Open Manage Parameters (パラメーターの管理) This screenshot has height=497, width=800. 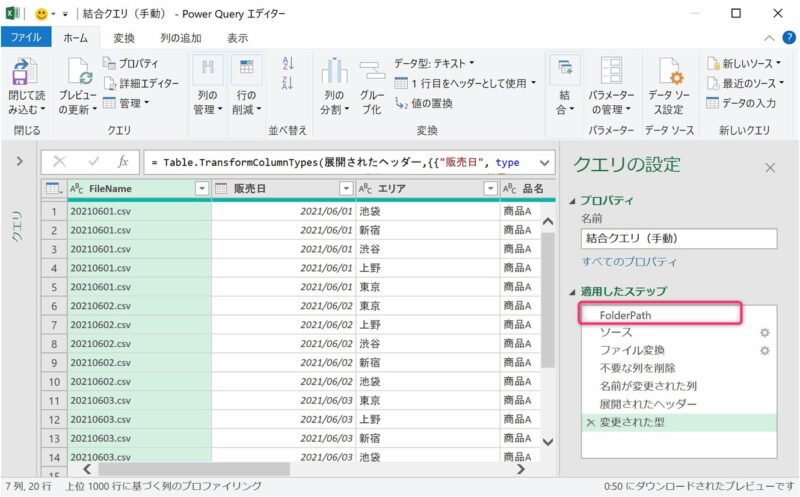(x=611, y=86)
